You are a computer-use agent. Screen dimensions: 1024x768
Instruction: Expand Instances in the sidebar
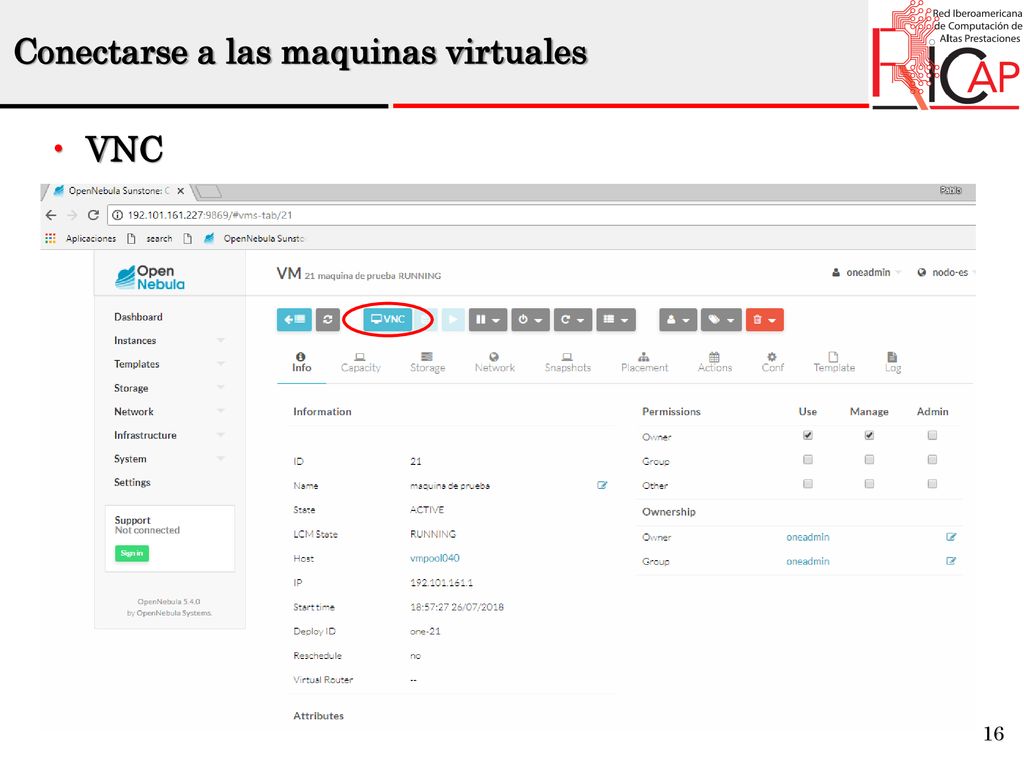point(168,340)
